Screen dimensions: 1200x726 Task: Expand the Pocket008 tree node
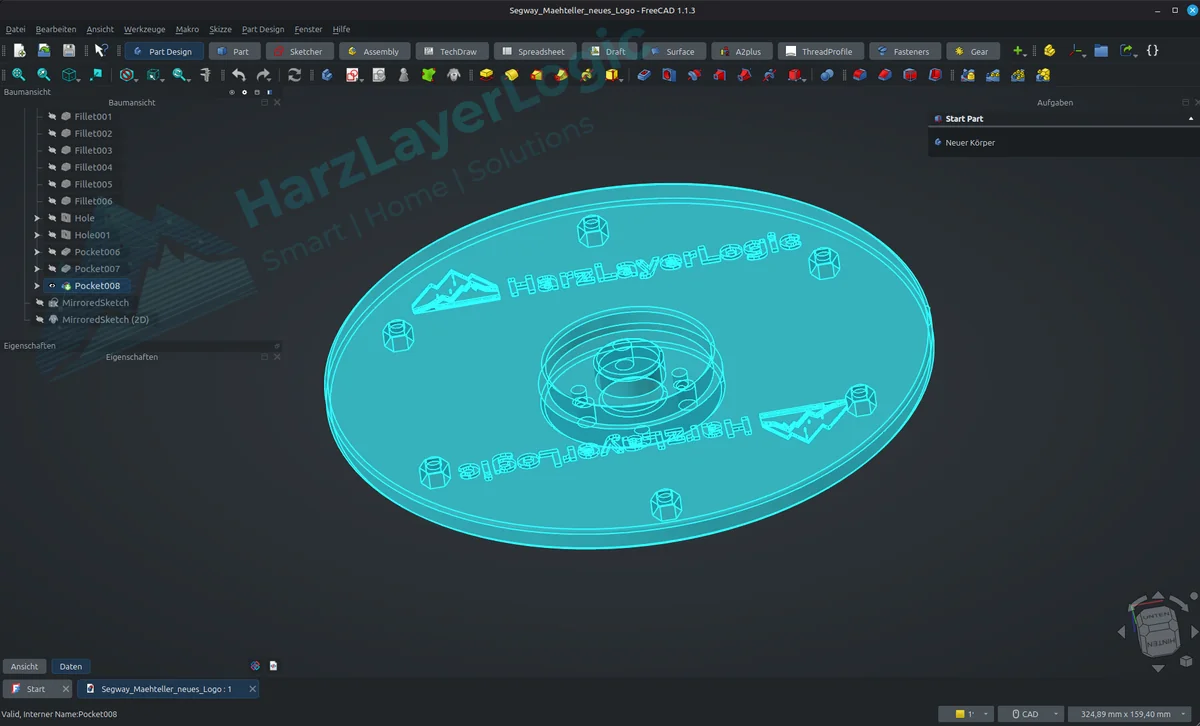point(37,286)
